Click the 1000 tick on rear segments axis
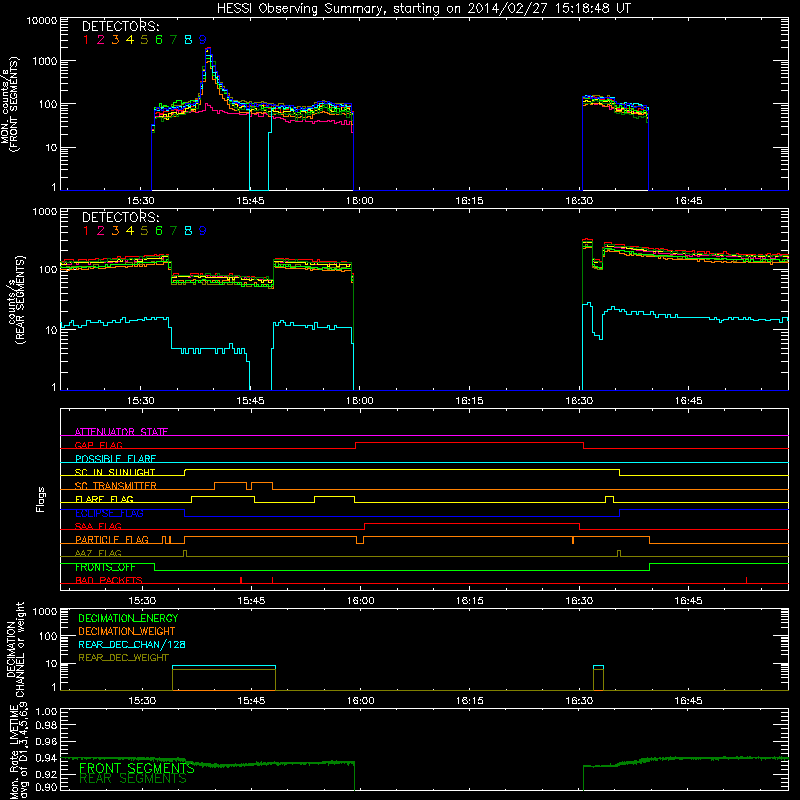This screenshot has height=800, width=800. coord(45,211)
